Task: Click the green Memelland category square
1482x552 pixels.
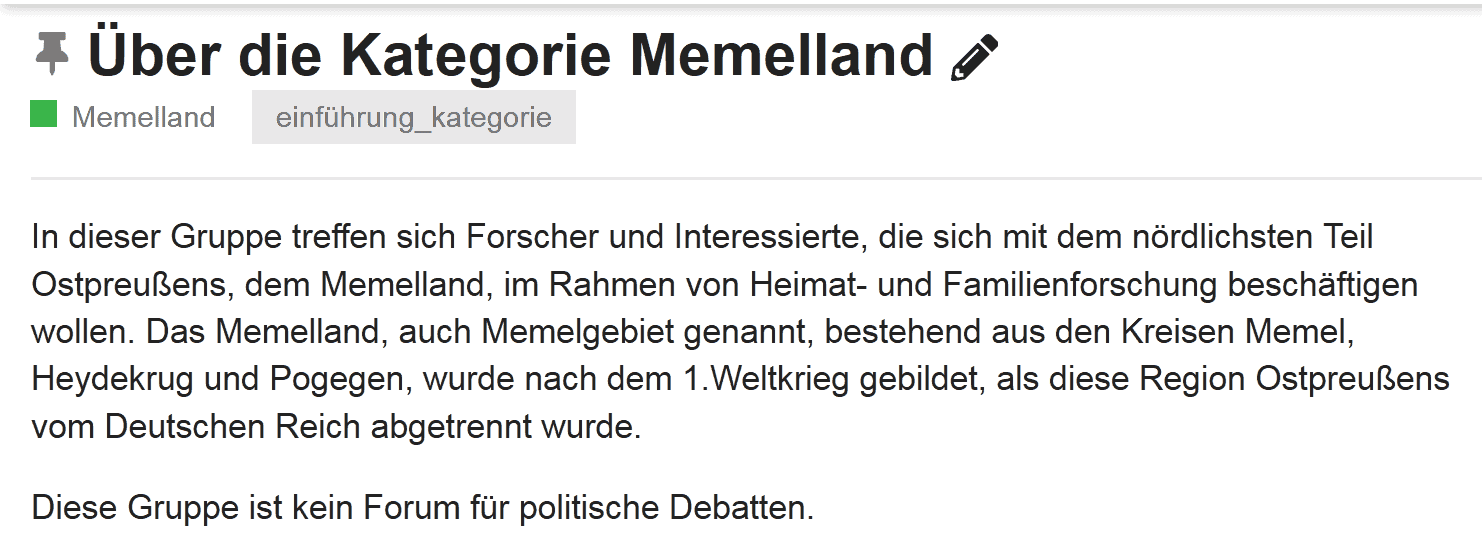Action: pos(43,114)
